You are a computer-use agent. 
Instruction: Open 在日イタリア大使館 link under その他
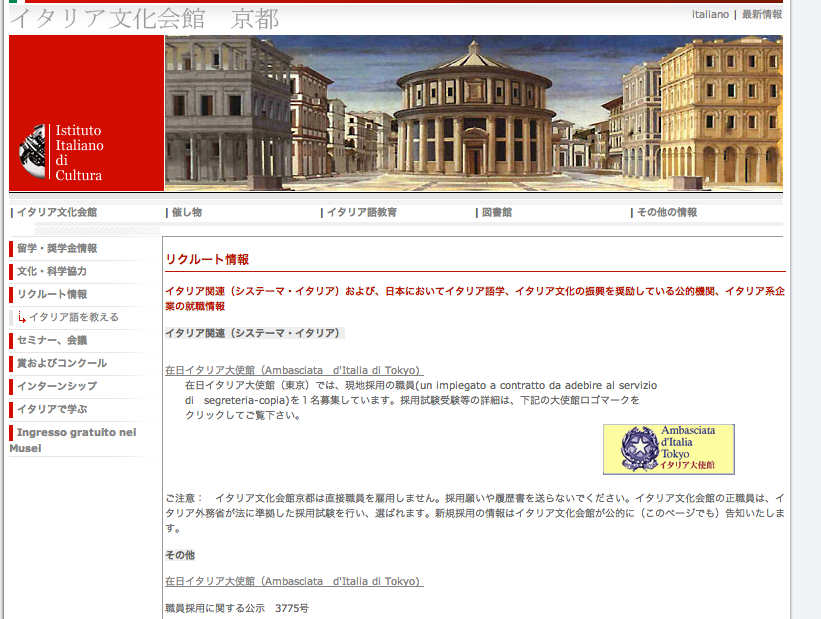(294, 581)
